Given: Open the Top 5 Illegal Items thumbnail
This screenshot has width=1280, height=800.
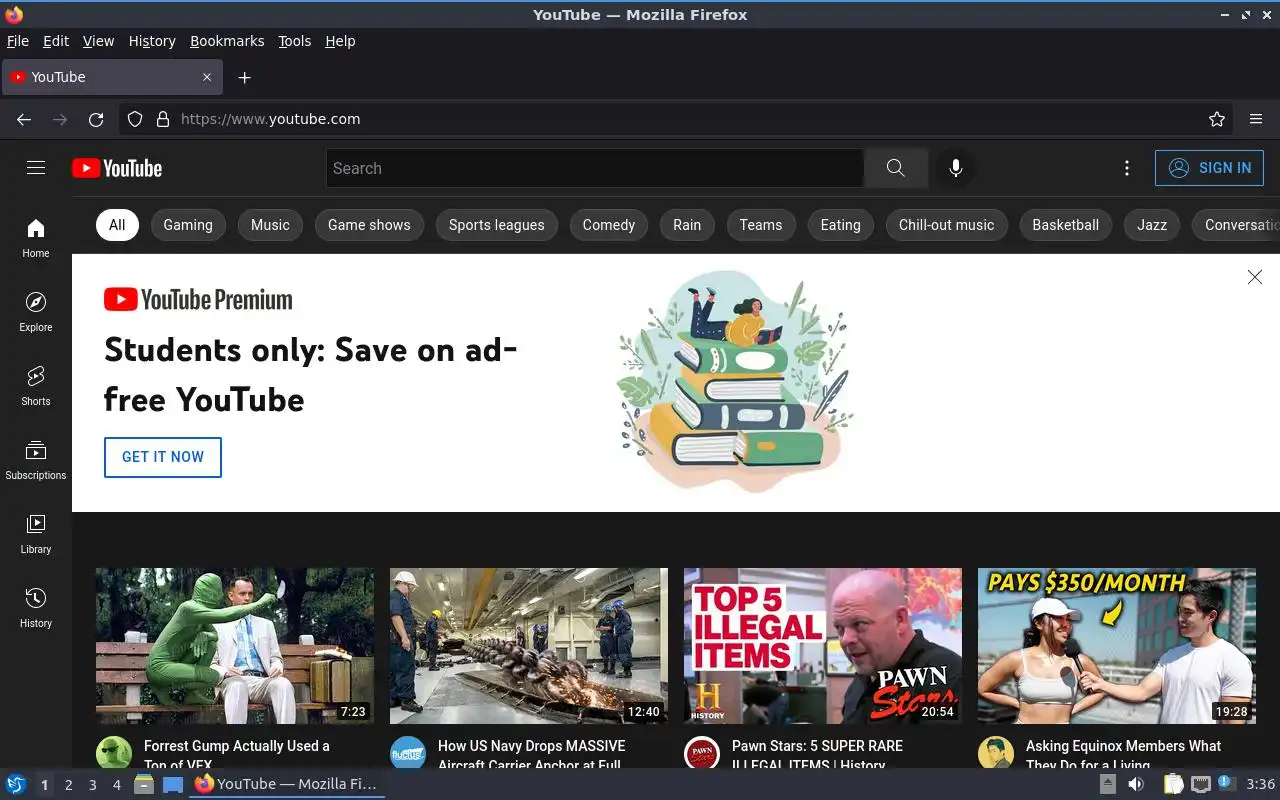Looking at the screenshot, I should pos(823,646).
